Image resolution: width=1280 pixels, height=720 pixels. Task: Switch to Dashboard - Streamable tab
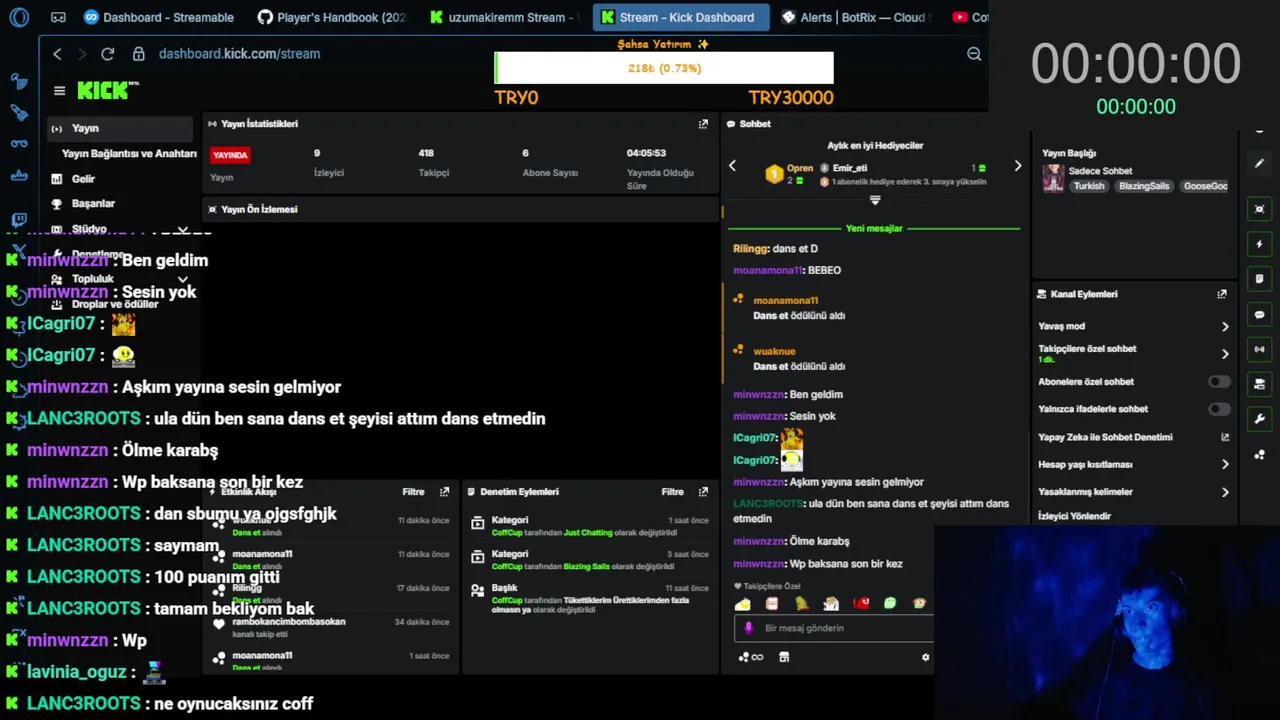(x=159, y=17)
